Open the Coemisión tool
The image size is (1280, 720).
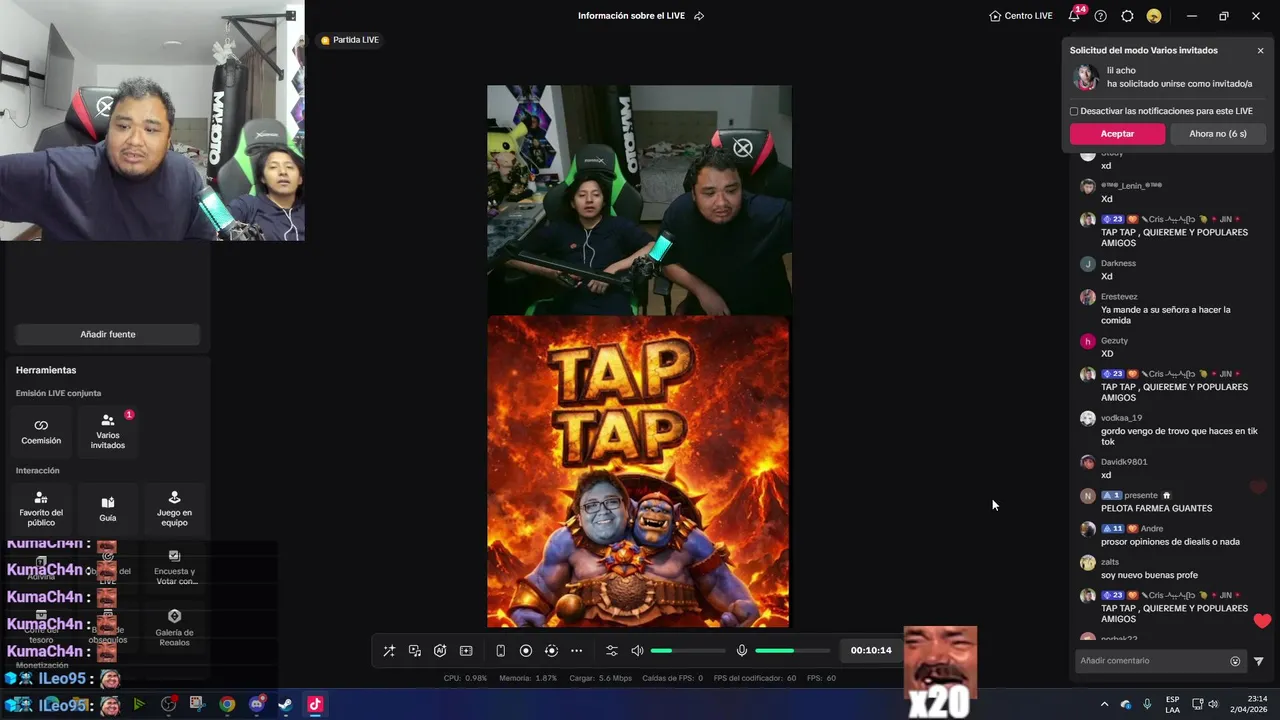click(x=41, y=431)
